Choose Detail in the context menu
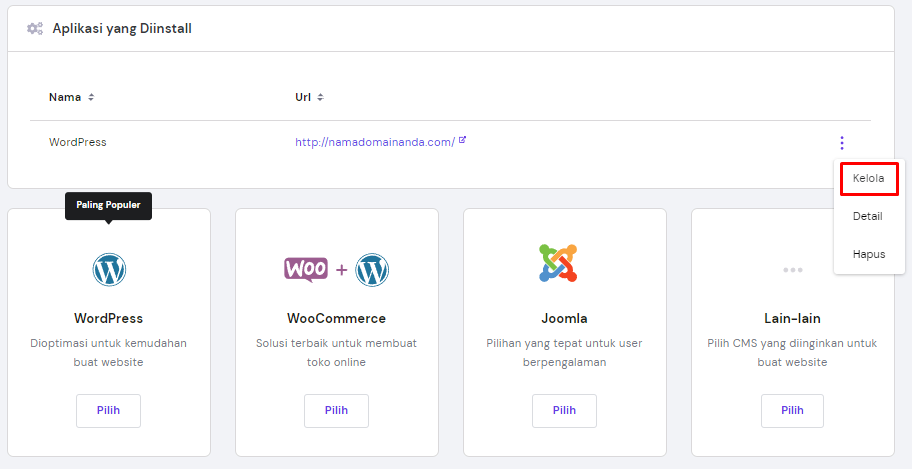 point(867,216)
